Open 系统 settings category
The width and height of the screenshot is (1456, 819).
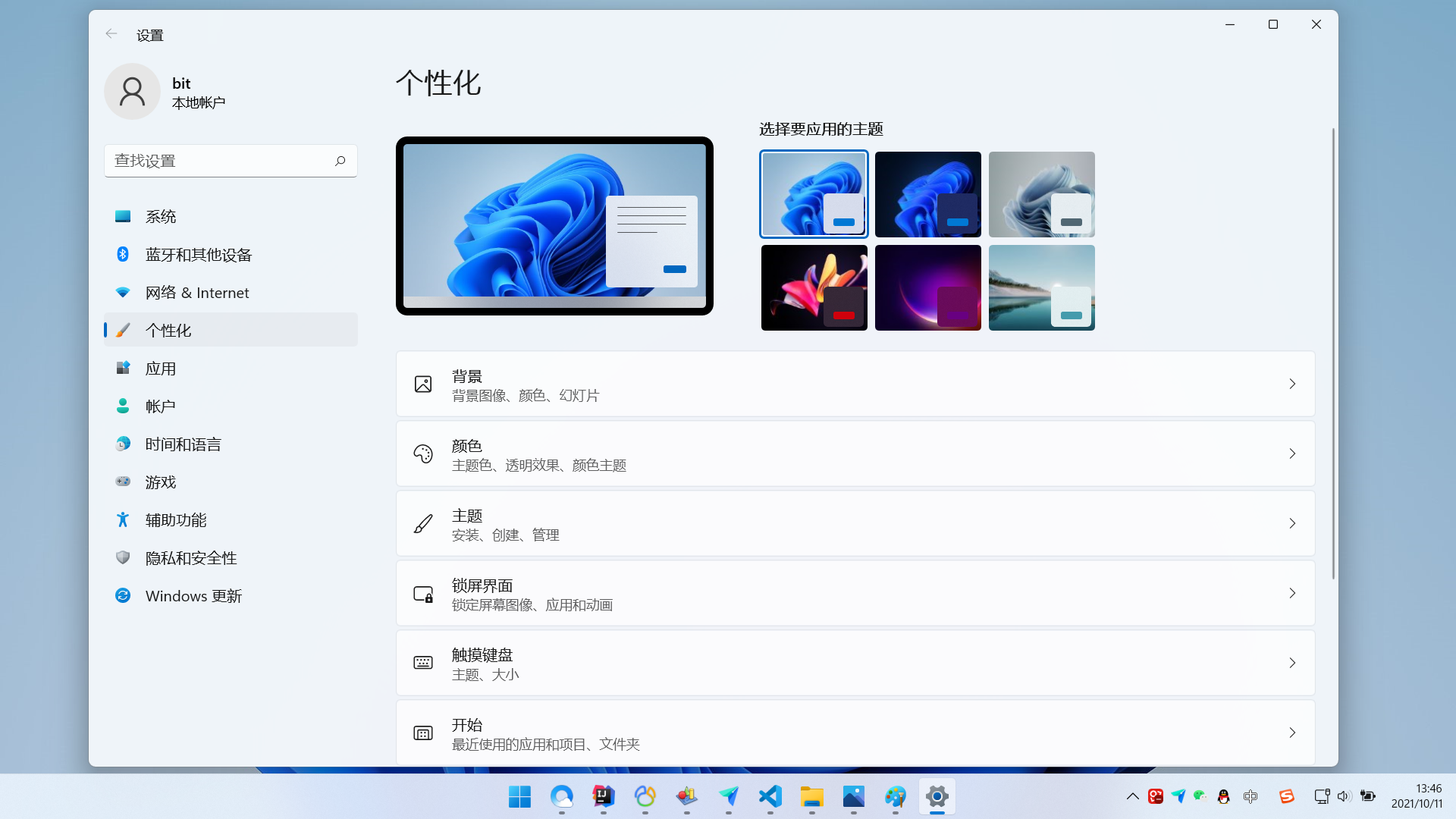(231, 217)
